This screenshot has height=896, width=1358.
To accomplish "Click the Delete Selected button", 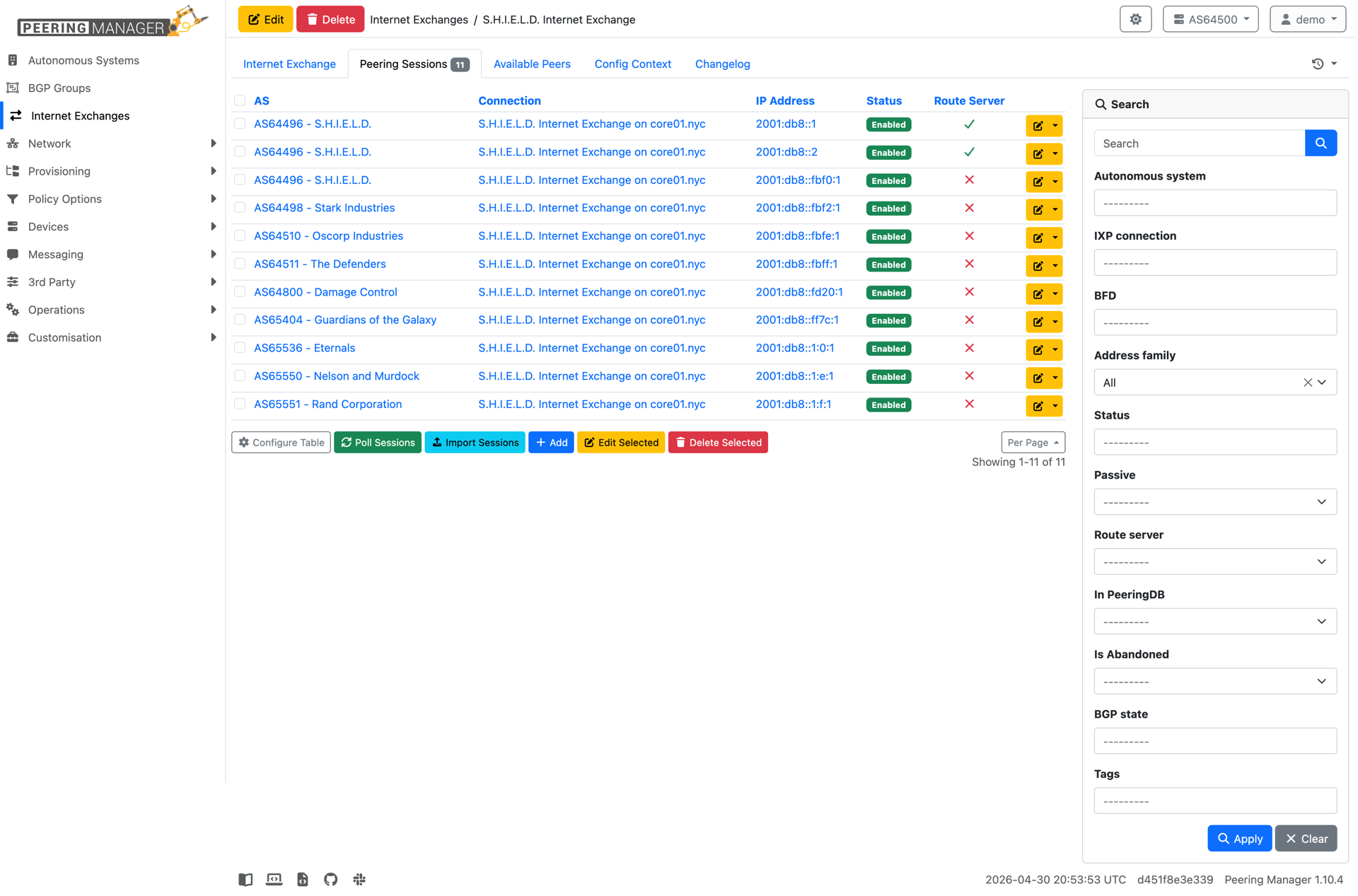I will (718, 442).
